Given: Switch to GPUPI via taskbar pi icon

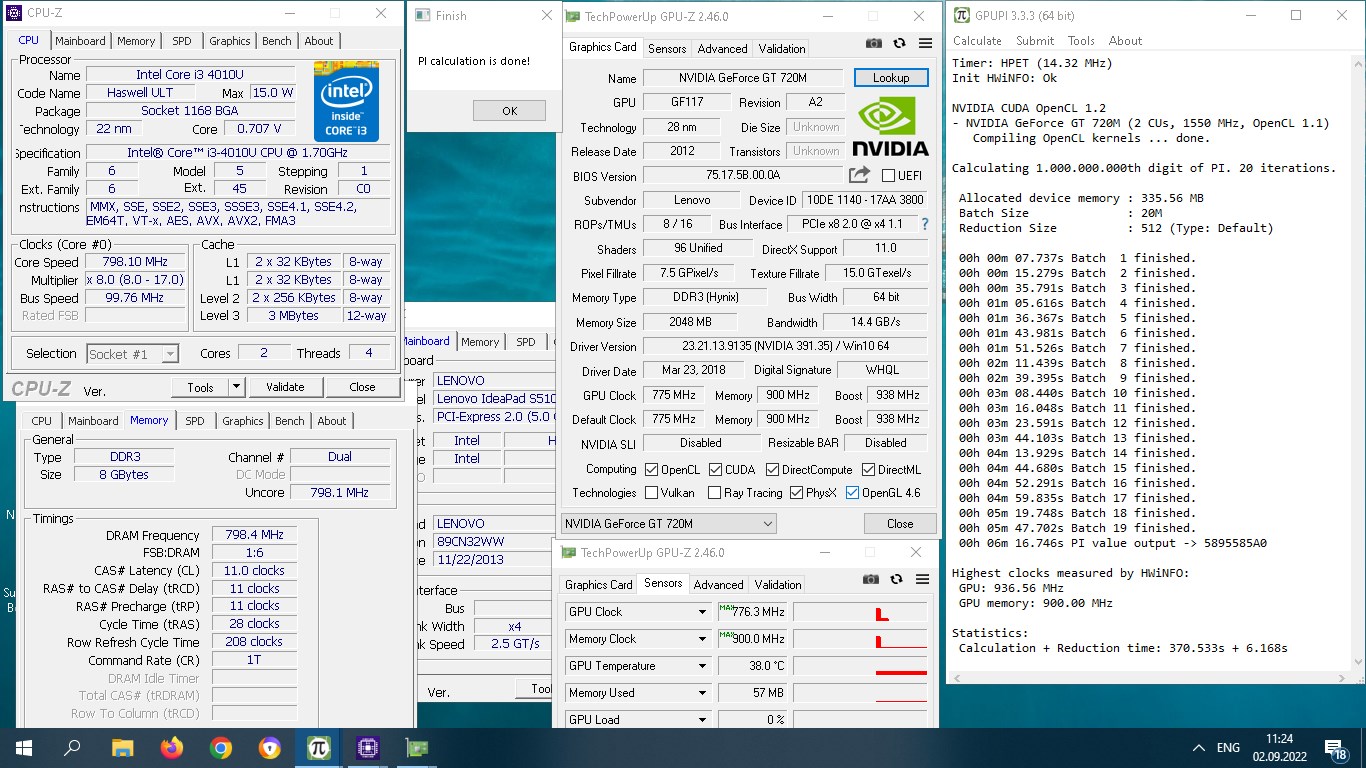Looking at the screenshot, I should tap(319, 747).
